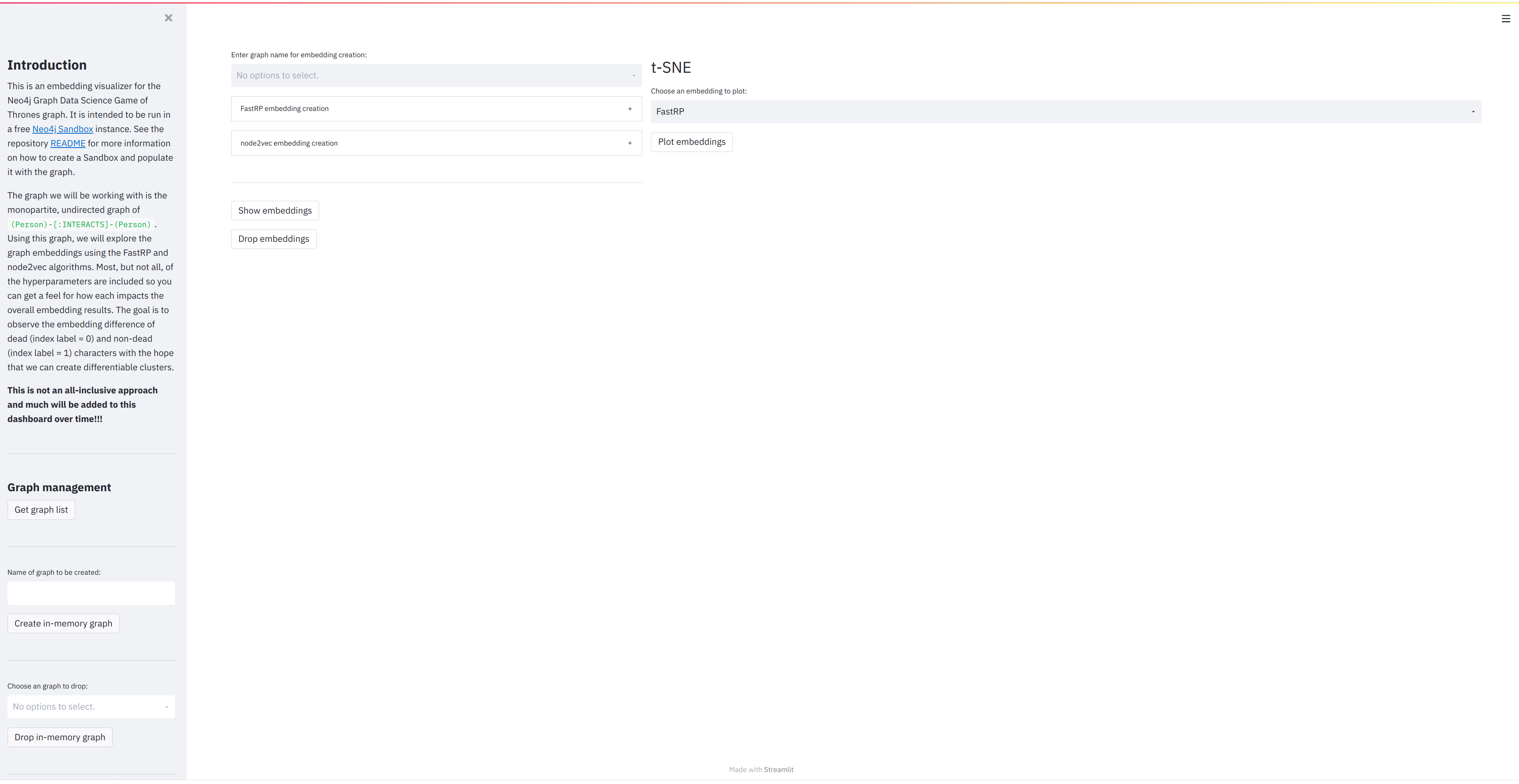Open the graph name for embedding dropdown
This screenshot has width=1519, height=784.
click(436, 76)
